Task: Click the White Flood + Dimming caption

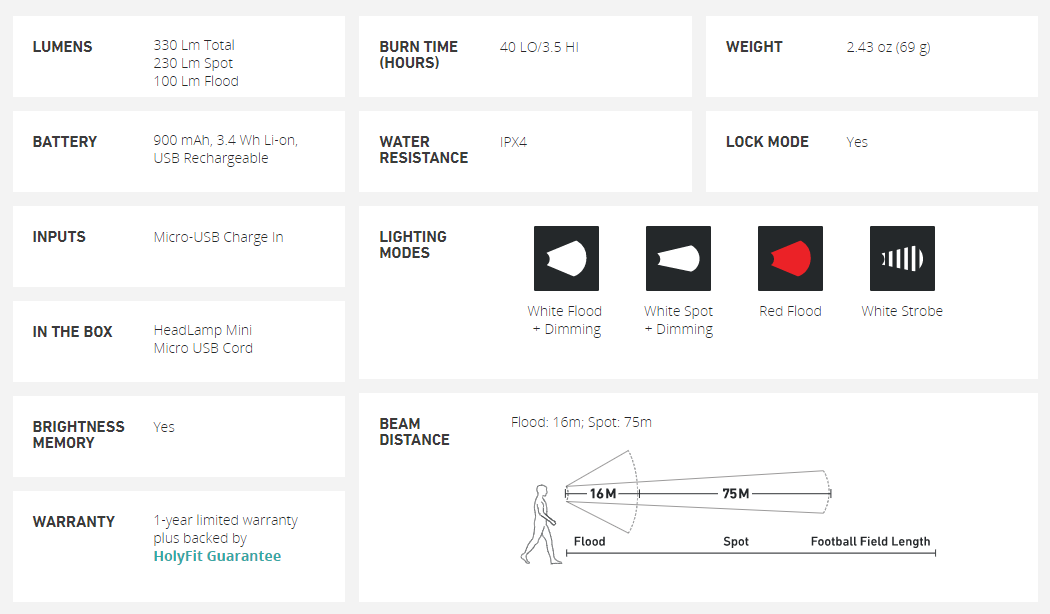Action: pos(565,320)
